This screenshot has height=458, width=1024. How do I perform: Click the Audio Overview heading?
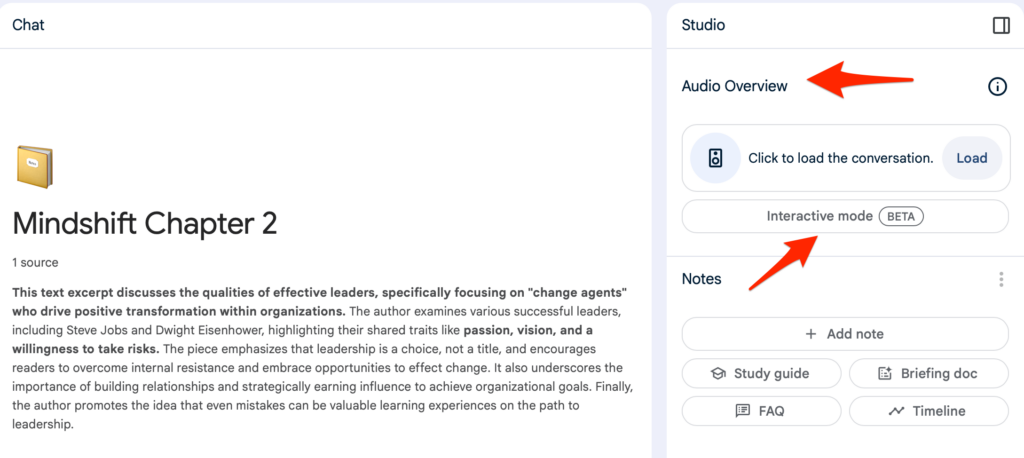coord(735,86)
